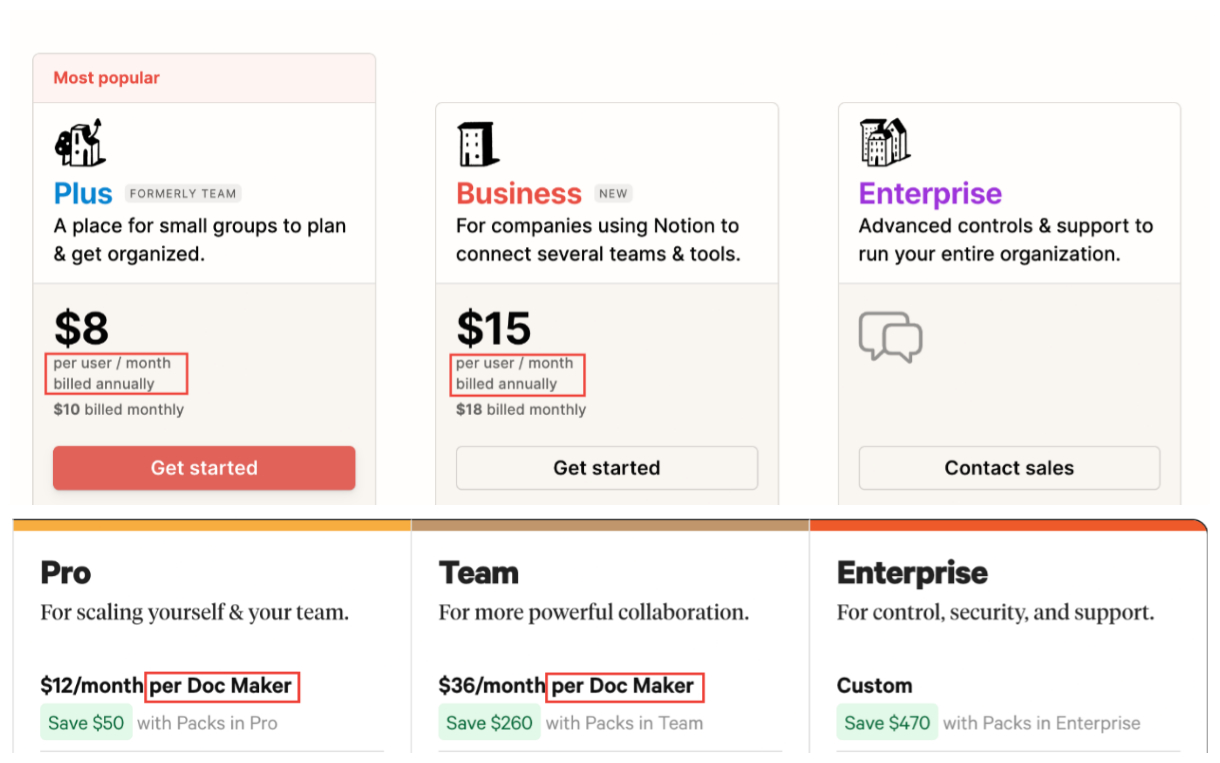This screenshot has height=763, width=1220.
Task: Select the purple Enterprise plan title
Action: [x=930, y=193]
